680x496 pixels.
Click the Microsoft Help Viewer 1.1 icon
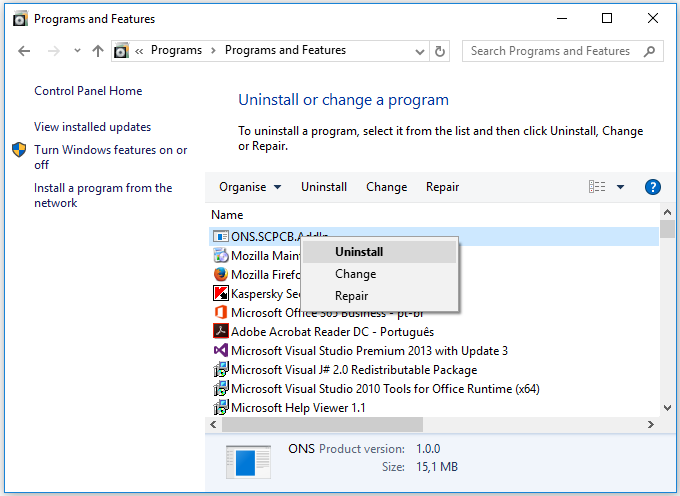coord(221,408)
